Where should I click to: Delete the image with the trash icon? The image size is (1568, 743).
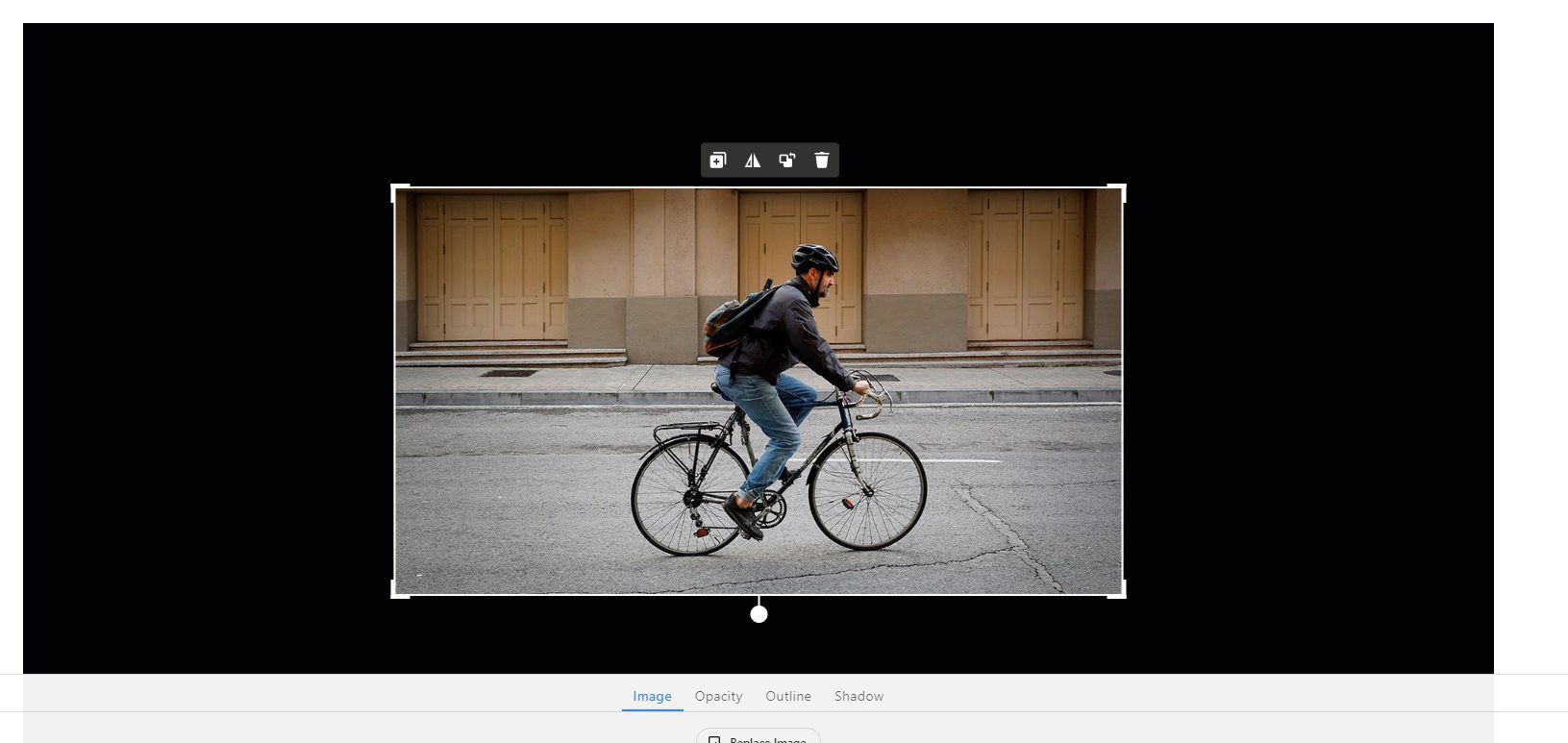(x=822, y=161)
